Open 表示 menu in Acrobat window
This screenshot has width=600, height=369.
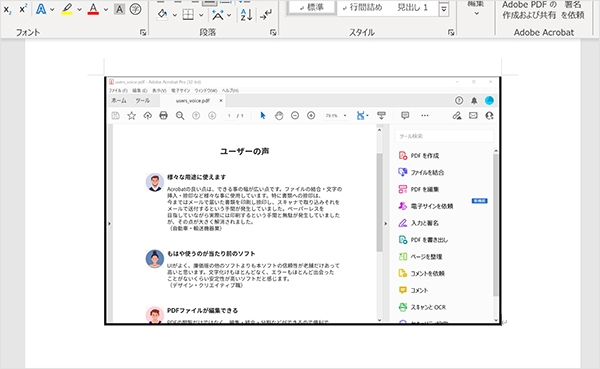tap(159, 91)
